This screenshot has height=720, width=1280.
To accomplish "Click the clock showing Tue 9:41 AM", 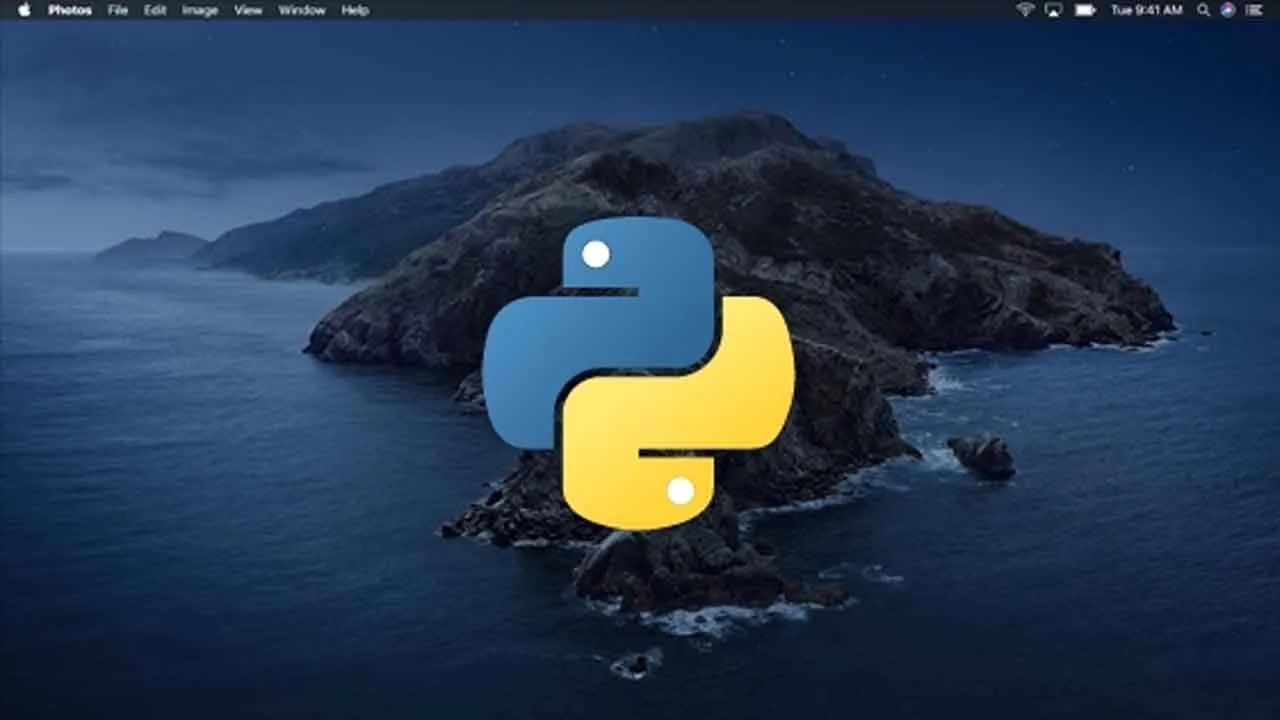I will [1146, 10].
